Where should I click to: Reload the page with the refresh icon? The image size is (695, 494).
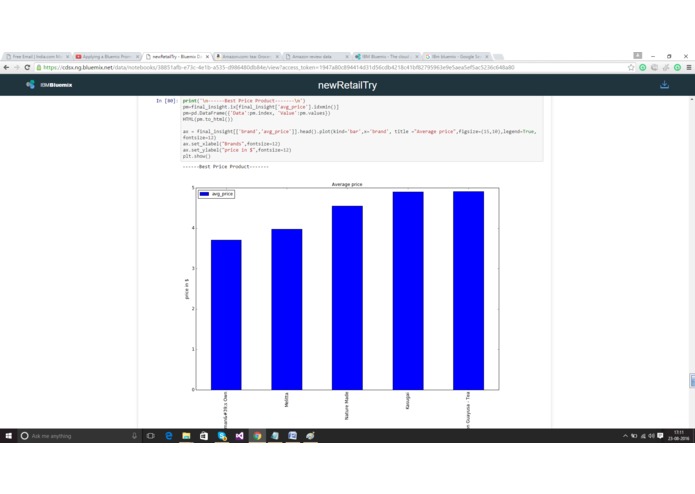pyautogui.click(x=27, y=67)
